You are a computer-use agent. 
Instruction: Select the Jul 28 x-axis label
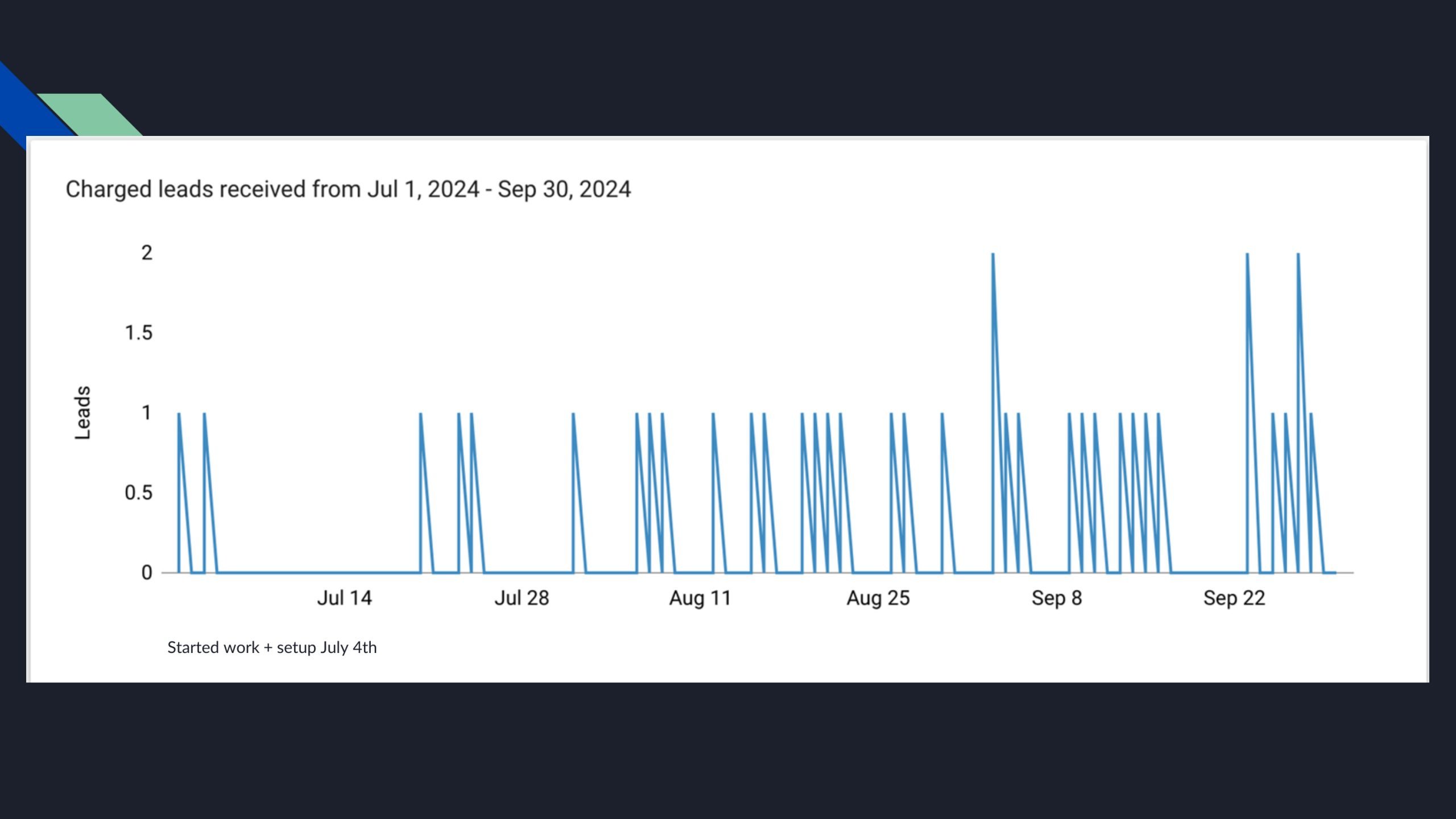(522, 598)
